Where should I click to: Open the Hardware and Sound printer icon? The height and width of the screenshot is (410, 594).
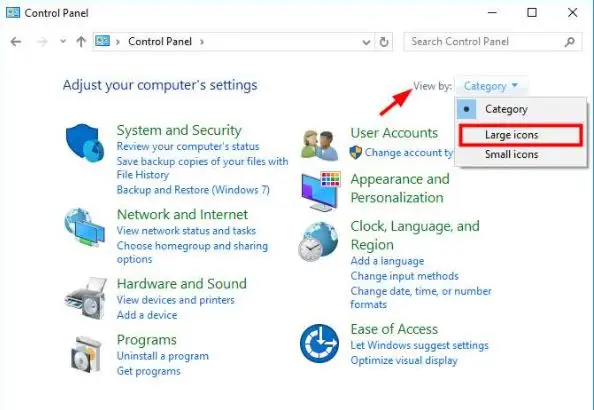85,298
